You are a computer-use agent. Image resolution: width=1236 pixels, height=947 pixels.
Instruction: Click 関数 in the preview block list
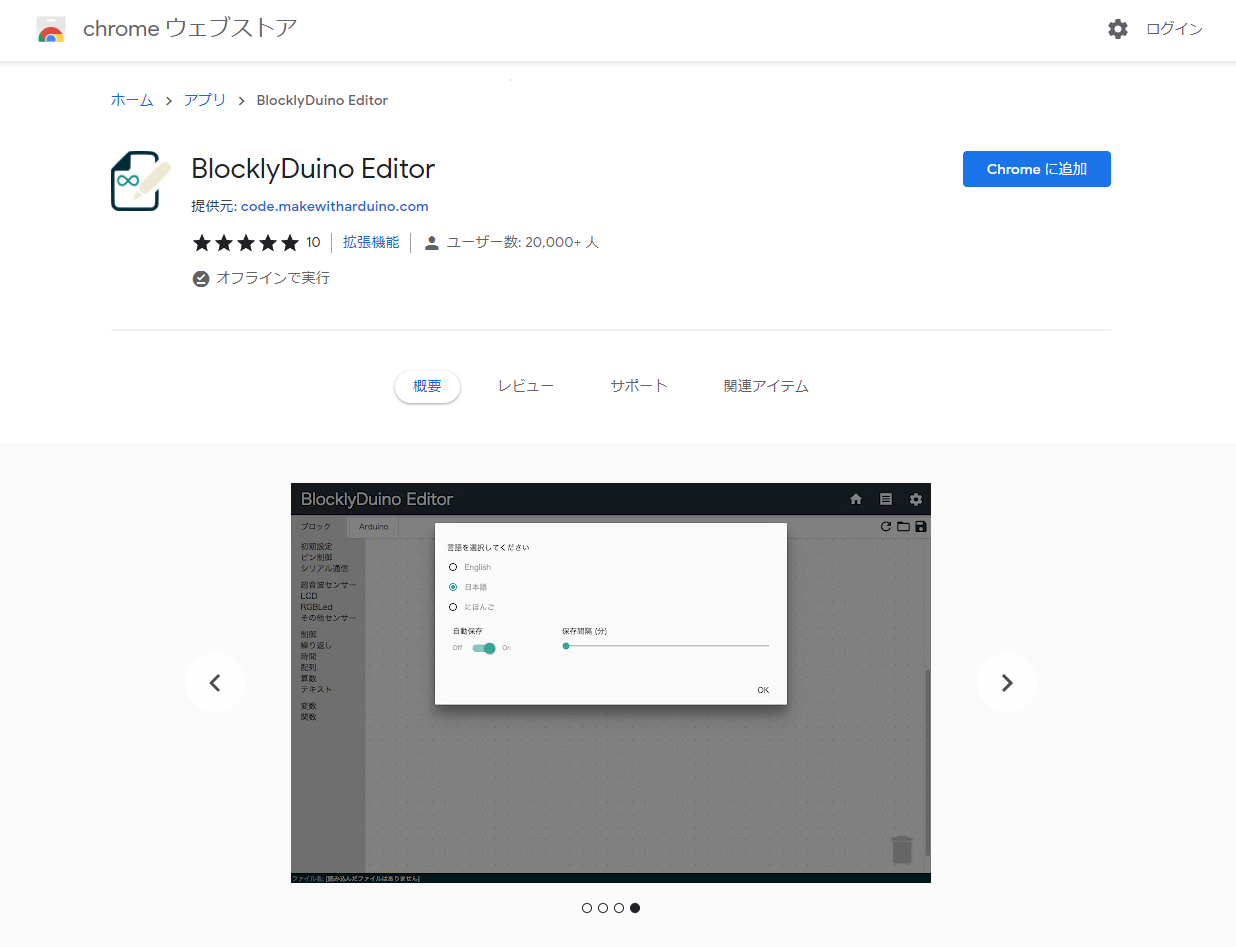308,717
